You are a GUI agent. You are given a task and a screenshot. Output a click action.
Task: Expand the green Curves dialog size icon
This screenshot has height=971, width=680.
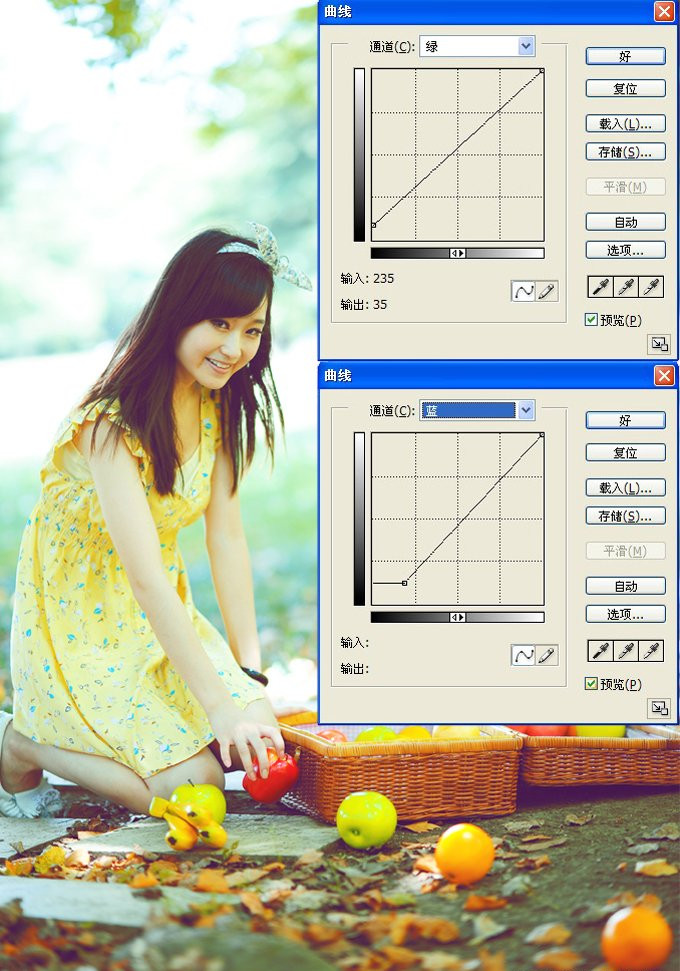(659, 344)
